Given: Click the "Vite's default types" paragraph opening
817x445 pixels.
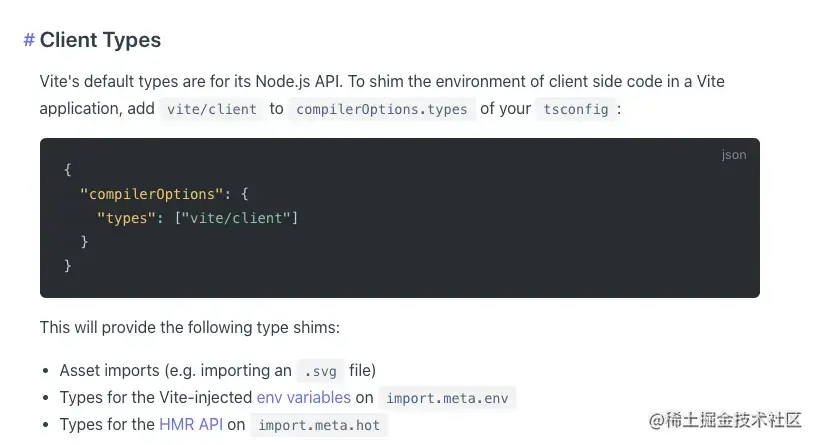Looking at the screenshot, I should [113, 82].
